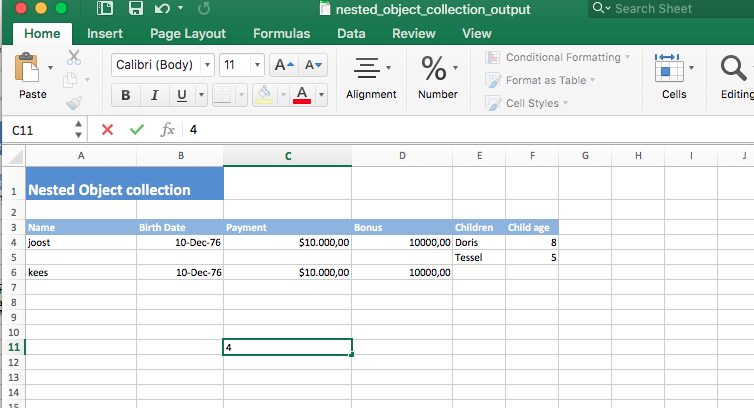Expand font color dropdown arrow

coord(321,95)
